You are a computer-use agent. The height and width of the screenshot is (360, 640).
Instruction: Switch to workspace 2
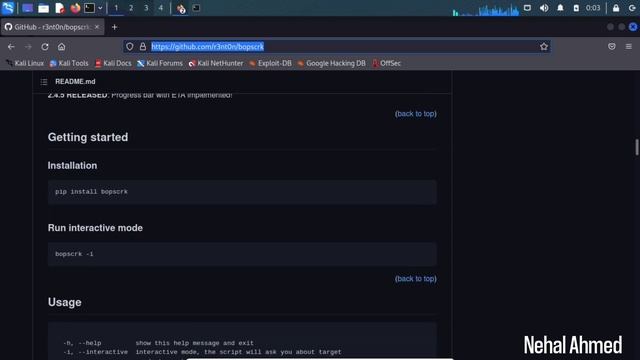(131, 8)
